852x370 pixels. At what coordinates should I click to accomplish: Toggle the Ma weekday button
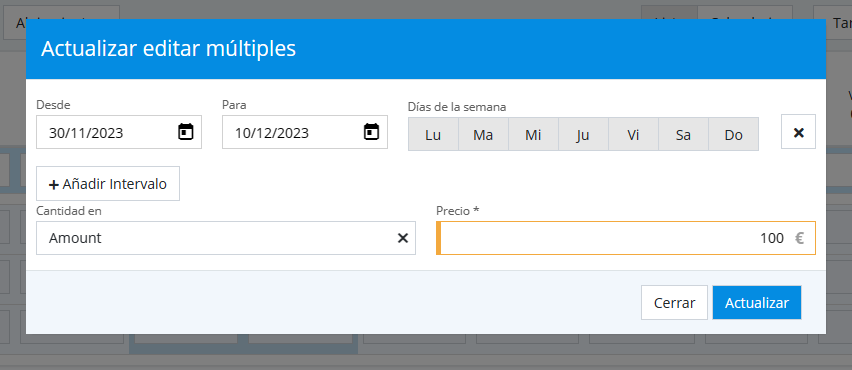coord(483,134)
